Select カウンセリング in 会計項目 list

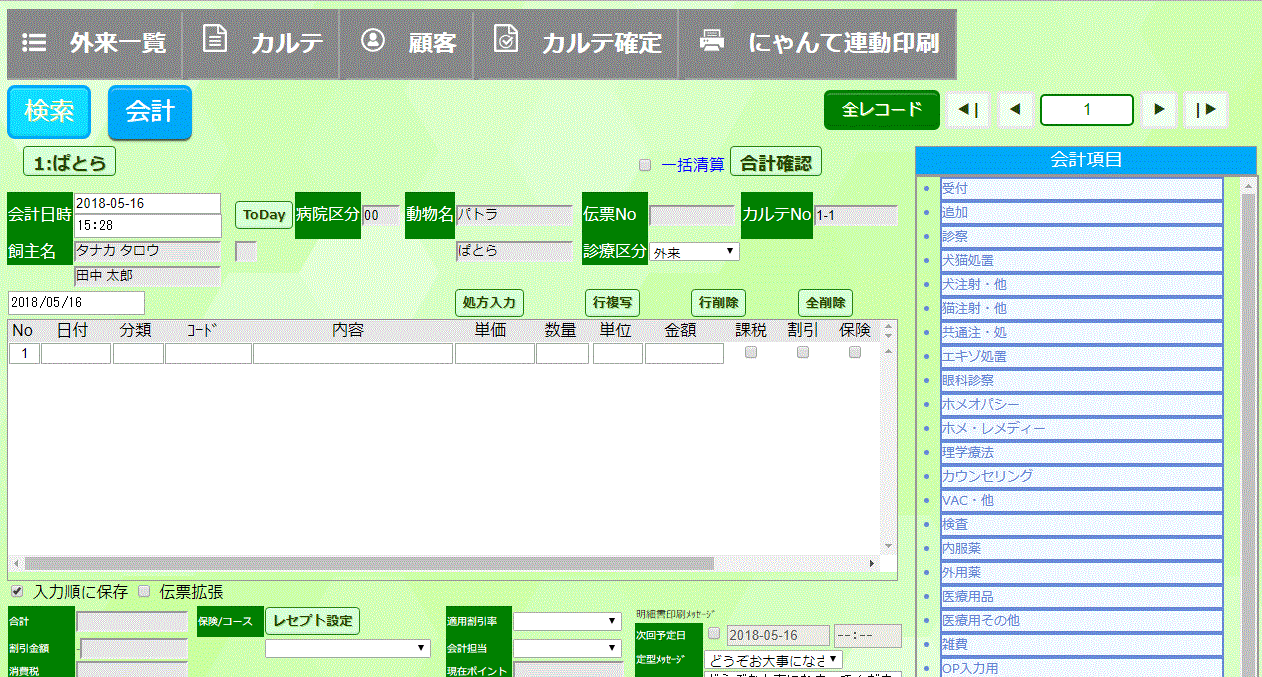[1082, 476]
